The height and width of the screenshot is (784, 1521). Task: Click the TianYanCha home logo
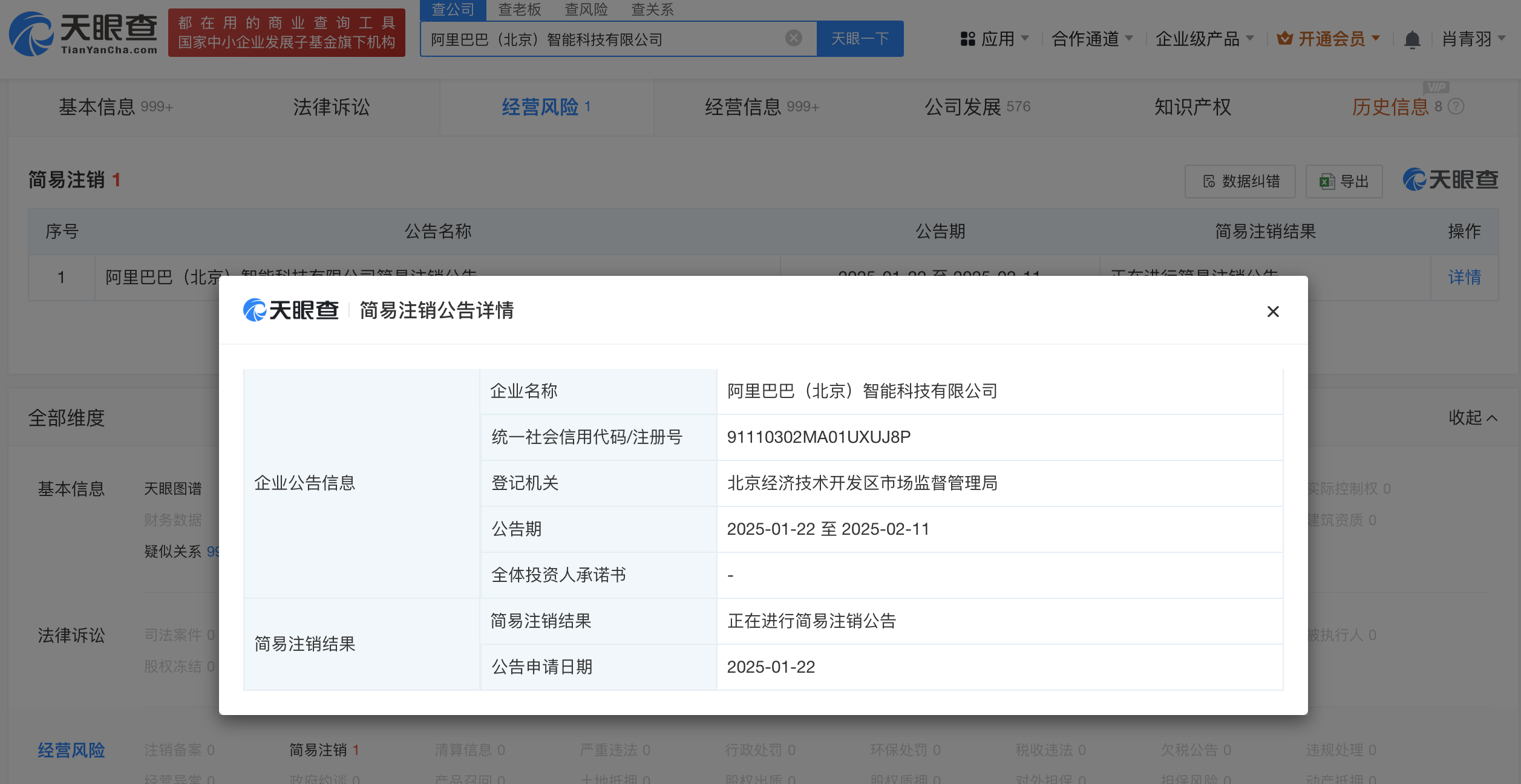pos(83,34)
